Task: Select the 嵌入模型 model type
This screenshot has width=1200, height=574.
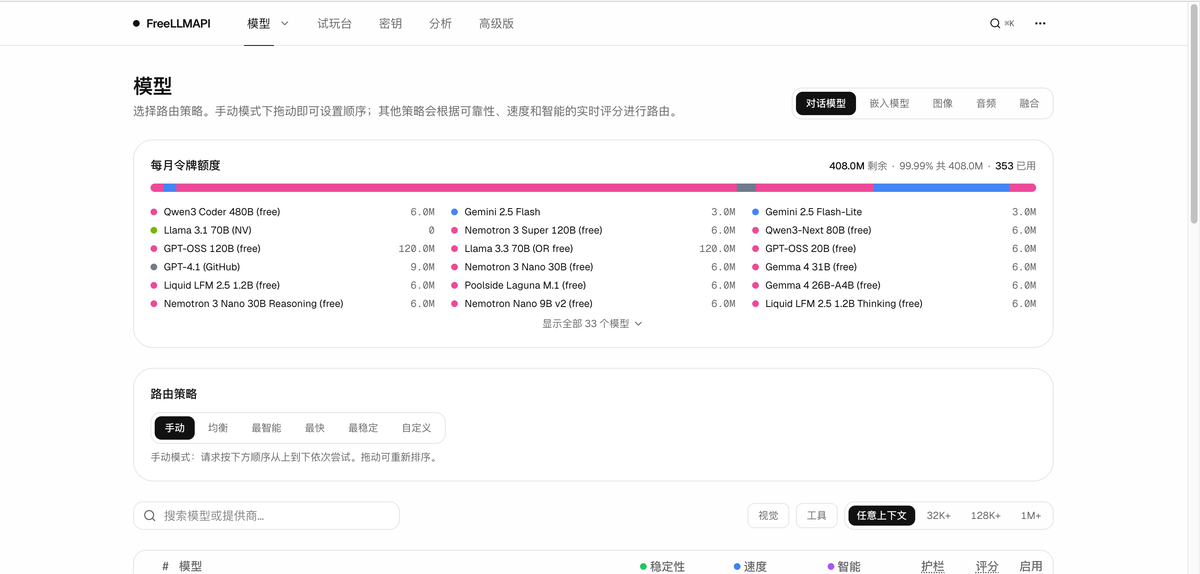Action: pos(889,103)
